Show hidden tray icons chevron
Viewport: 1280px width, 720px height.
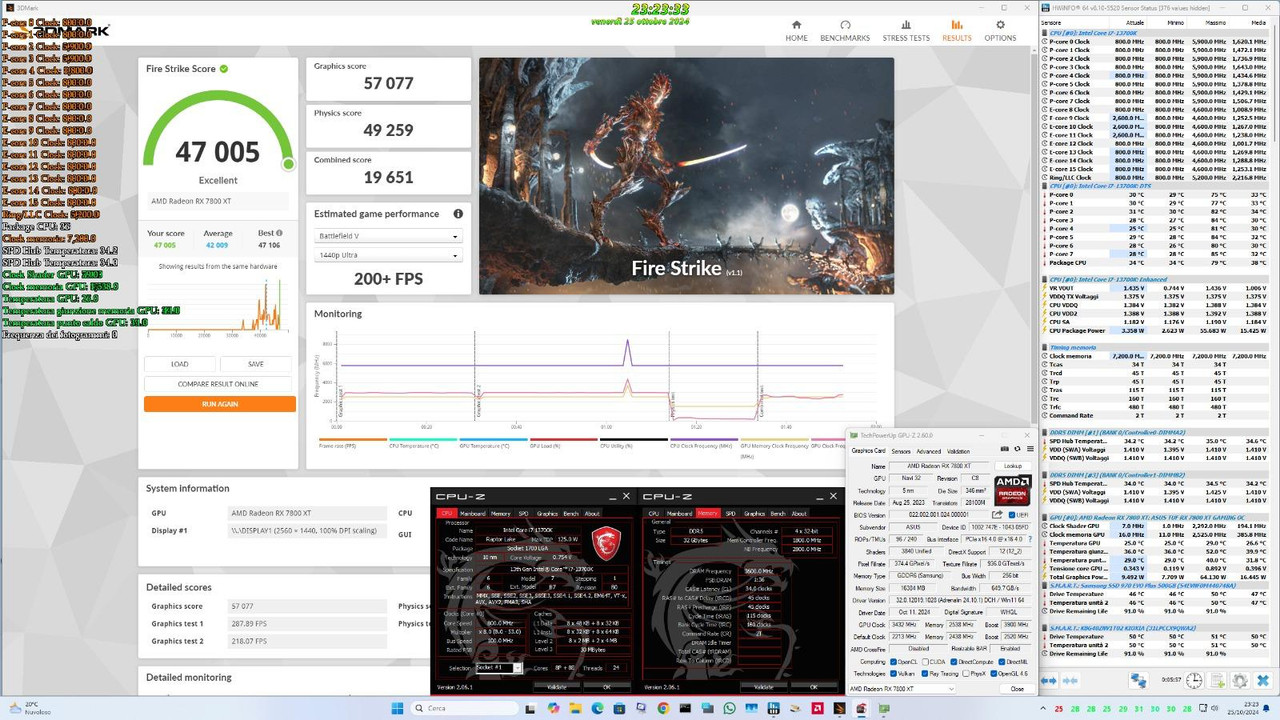pos(1044,708)
